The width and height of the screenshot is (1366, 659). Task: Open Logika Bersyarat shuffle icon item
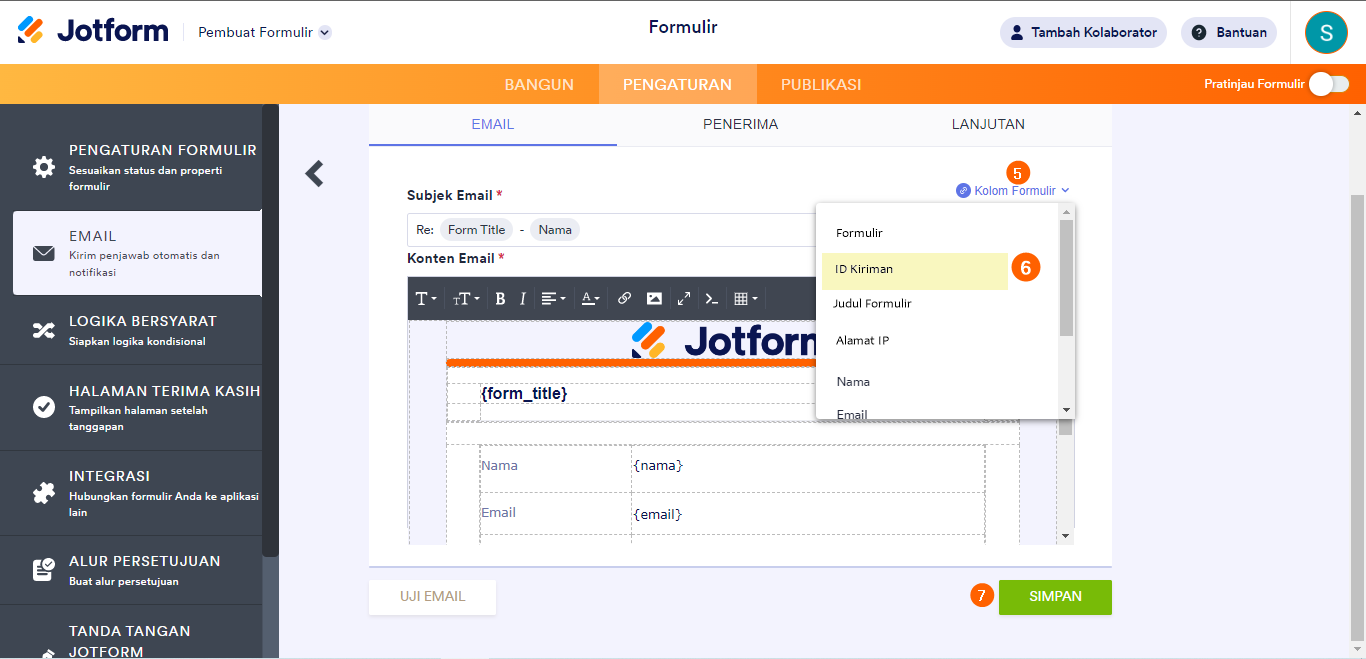131,330
